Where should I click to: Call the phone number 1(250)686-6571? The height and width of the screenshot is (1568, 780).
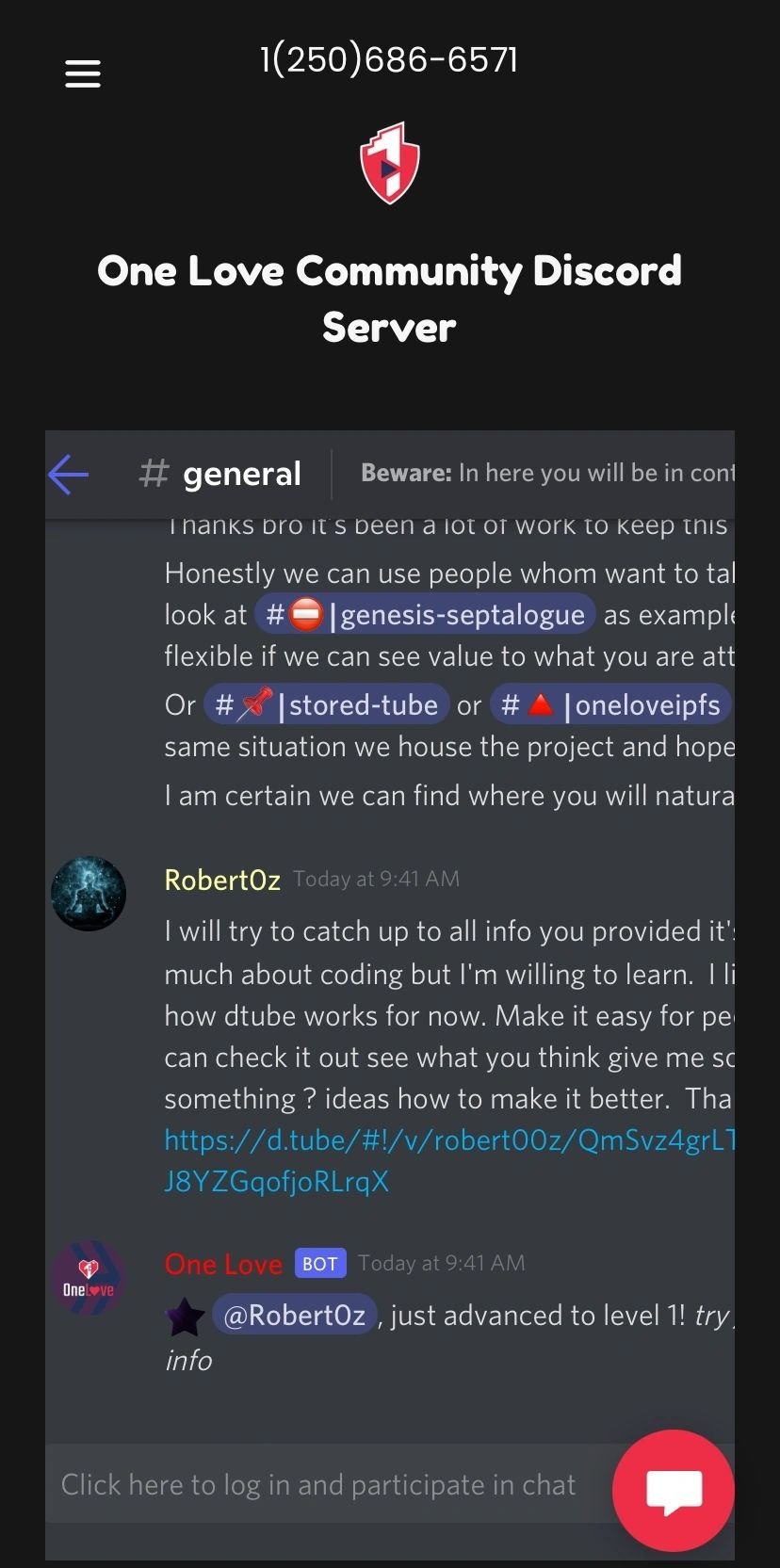(x=389, y=59)
